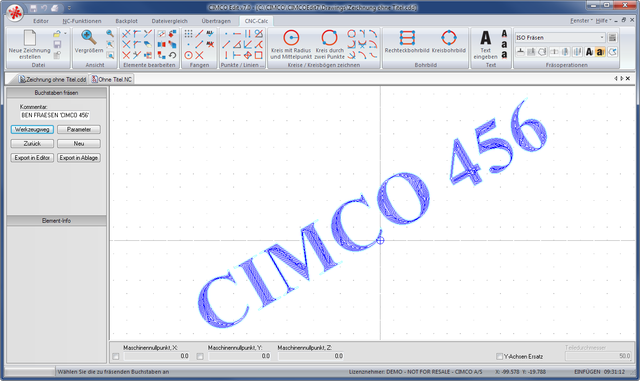Select Kreis durch zwei Punkte tool

click(x=329, y=38)
